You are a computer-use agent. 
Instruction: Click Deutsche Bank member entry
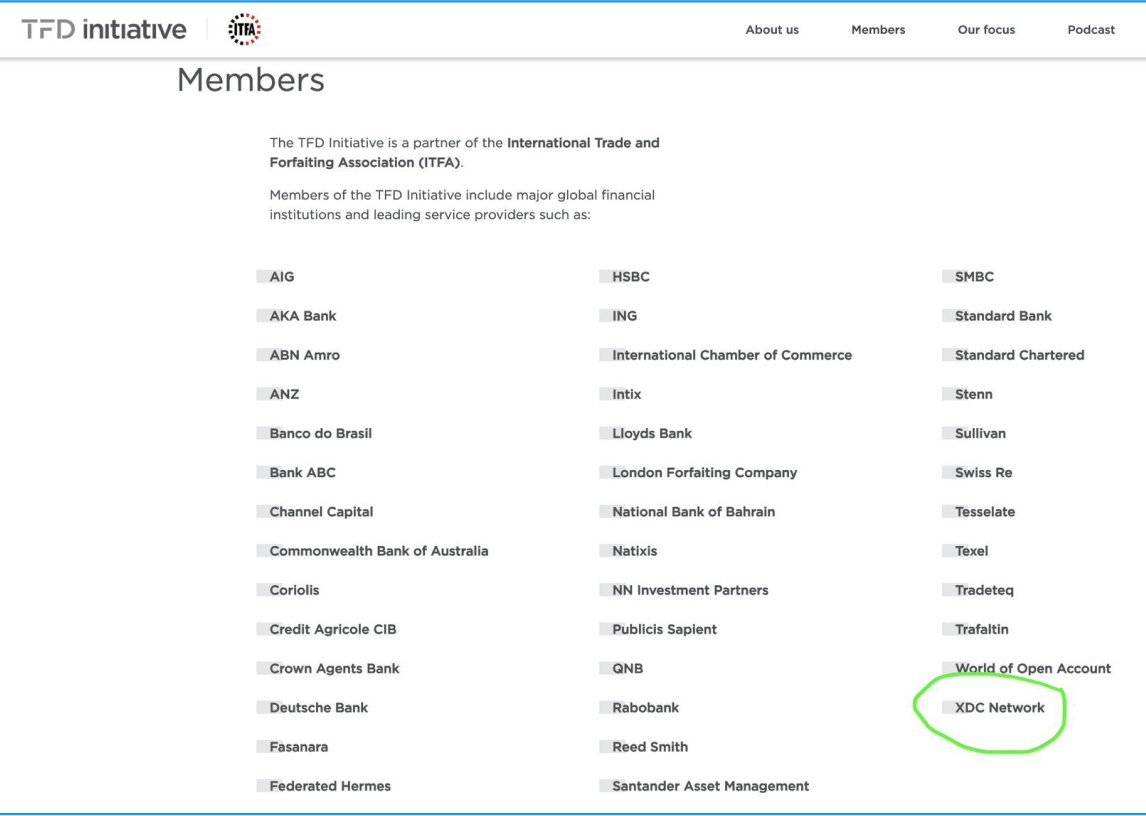319,708
